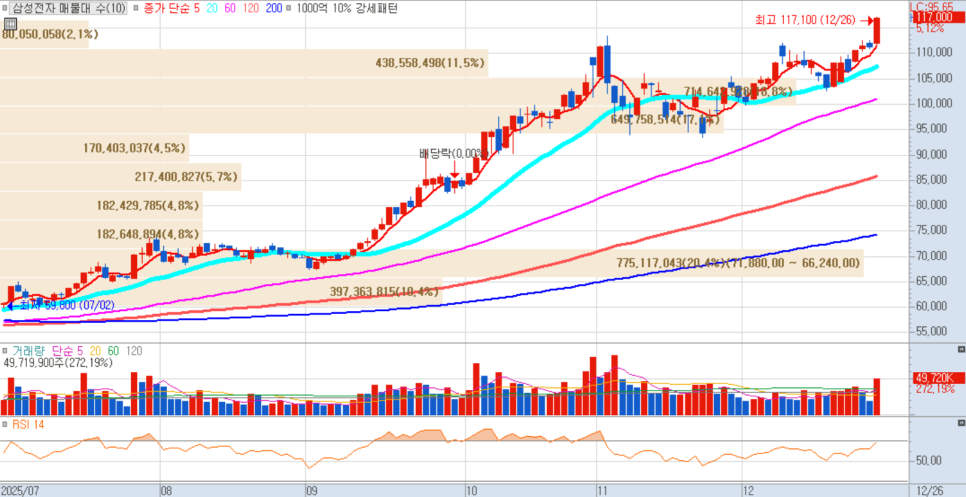This screenshot has height=497, width=966.
Task: Click the 182,648,894(4.8%) volume profile bar
Action: (101, 234)
